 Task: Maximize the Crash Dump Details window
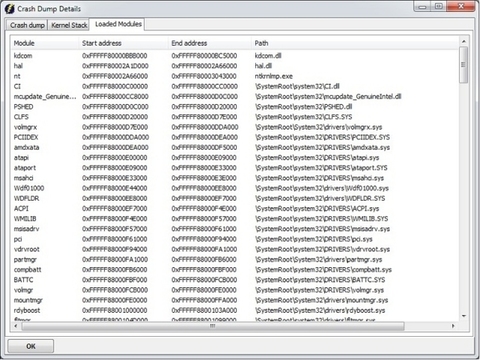click(x=439, y=6)
